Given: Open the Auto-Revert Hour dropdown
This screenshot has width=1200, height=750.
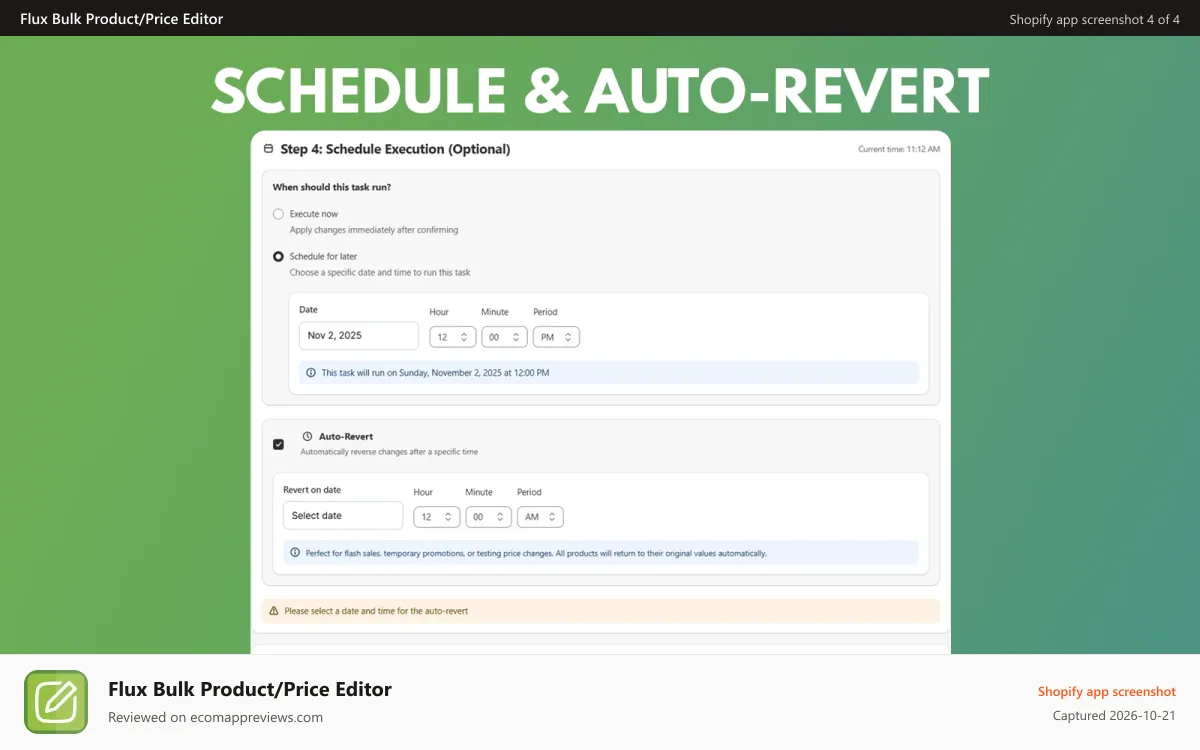Looking at the screenshot, I should tap(437, 517).
